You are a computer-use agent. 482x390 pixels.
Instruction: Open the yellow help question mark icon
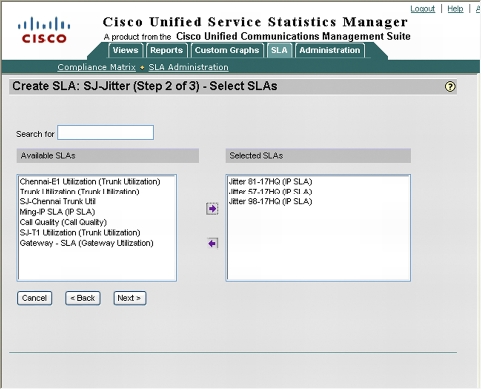pos(450,87)
